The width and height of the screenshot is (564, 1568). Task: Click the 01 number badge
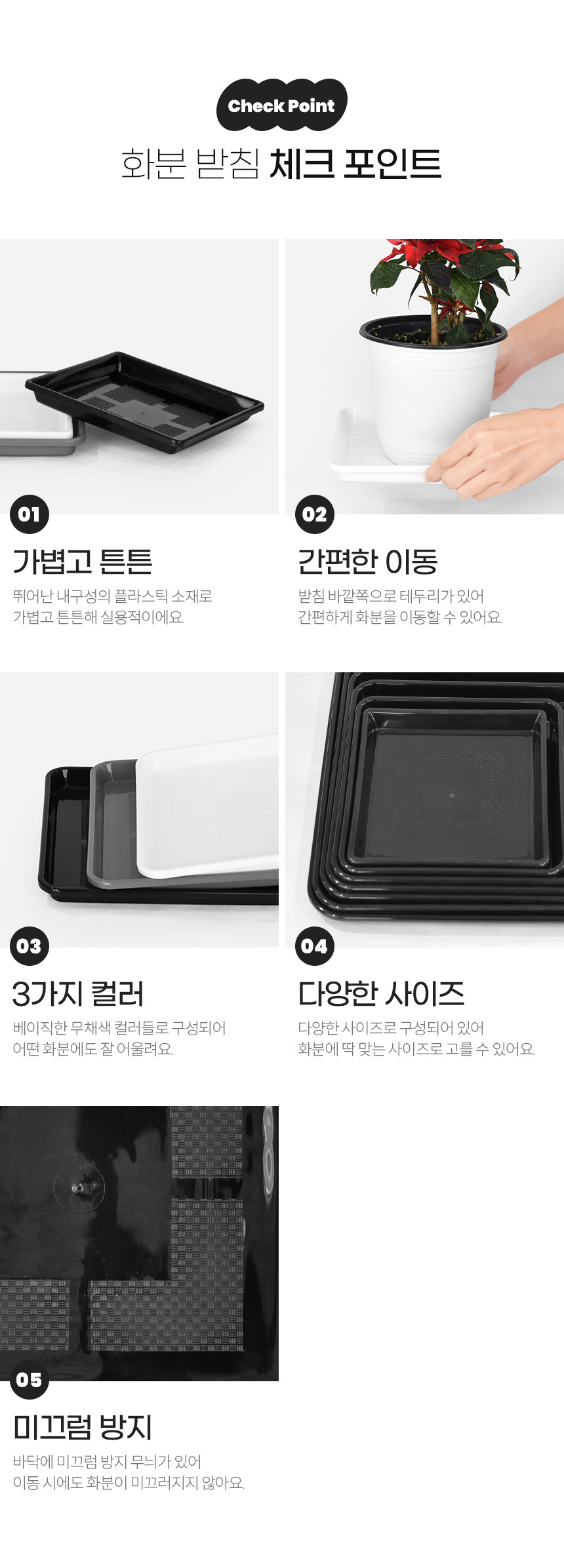(x=30, y=514)
